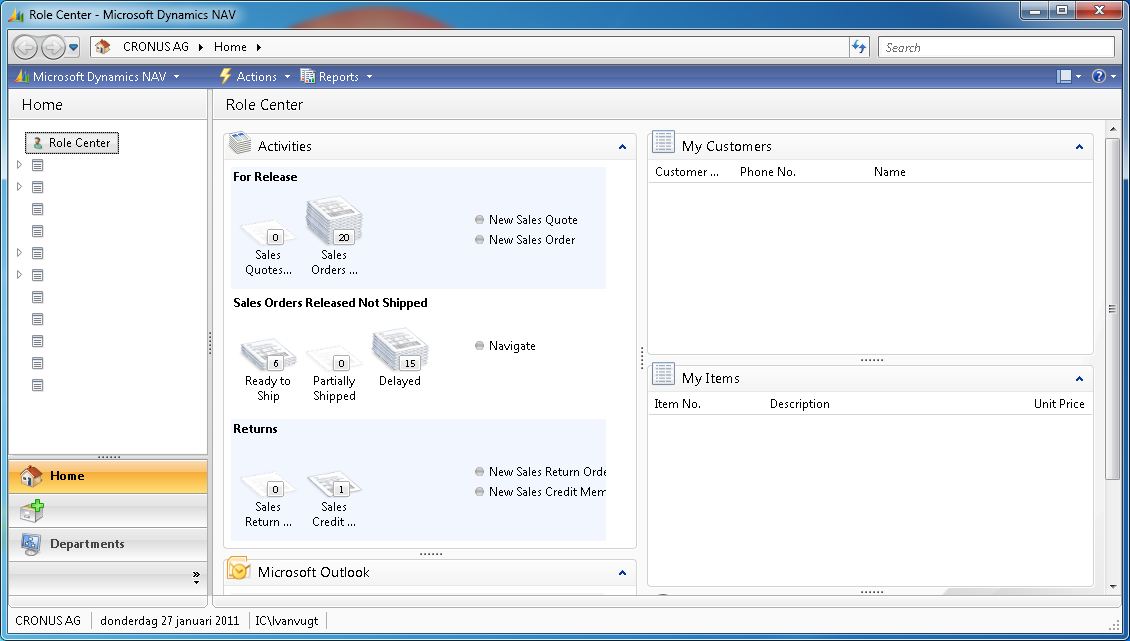Open the Reports menu
The image size is (1130, 641).
337,76
